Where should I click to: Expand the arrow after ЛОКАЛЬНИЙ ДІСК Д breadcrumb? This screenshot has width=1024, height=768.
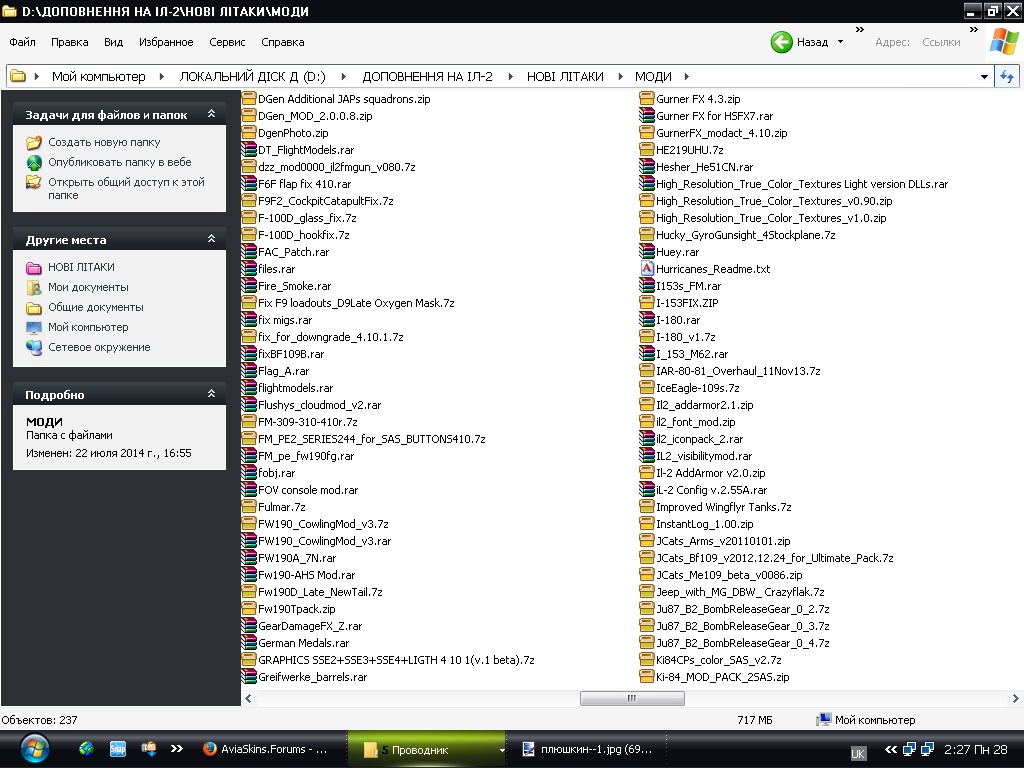344,76
